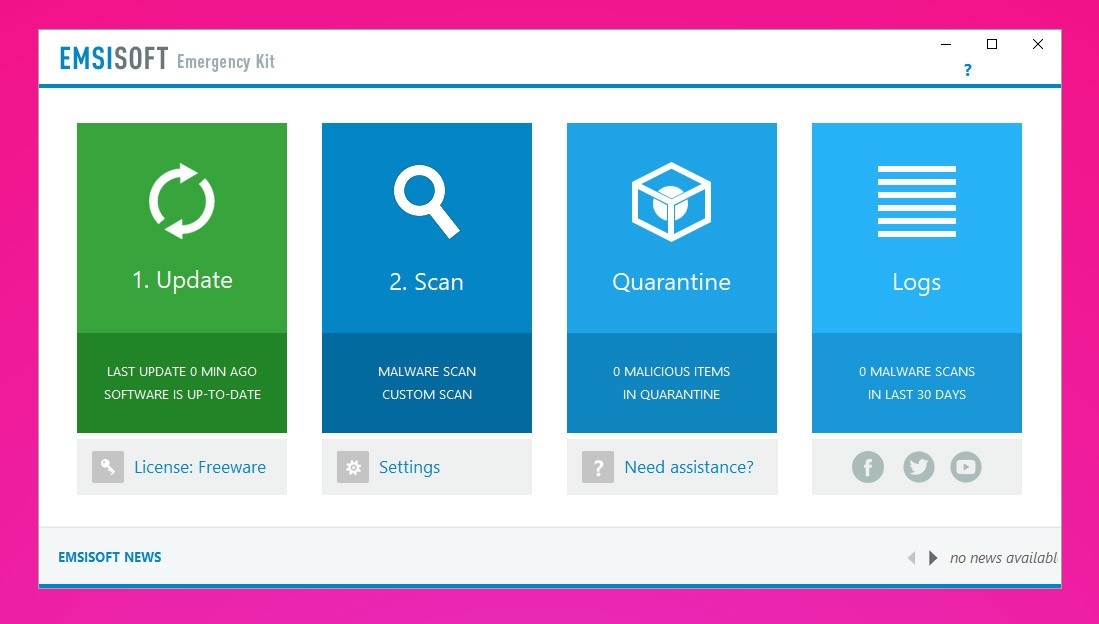
Task: Open the 'Settings' link
Action: [409, 467]
